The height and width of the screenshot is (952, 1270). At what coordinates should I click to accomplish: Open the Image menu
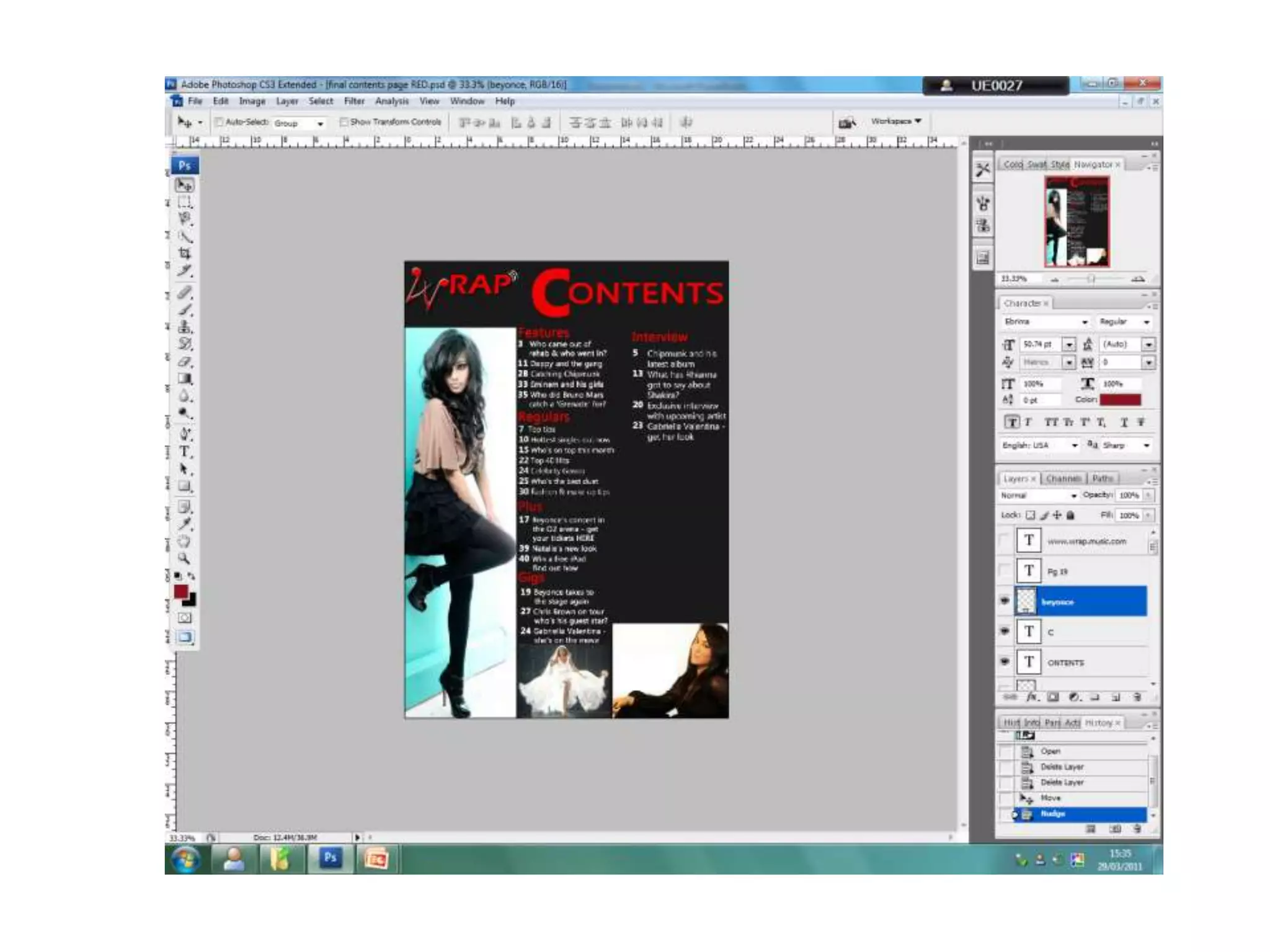pyautogui.click(x=252, y=101)
